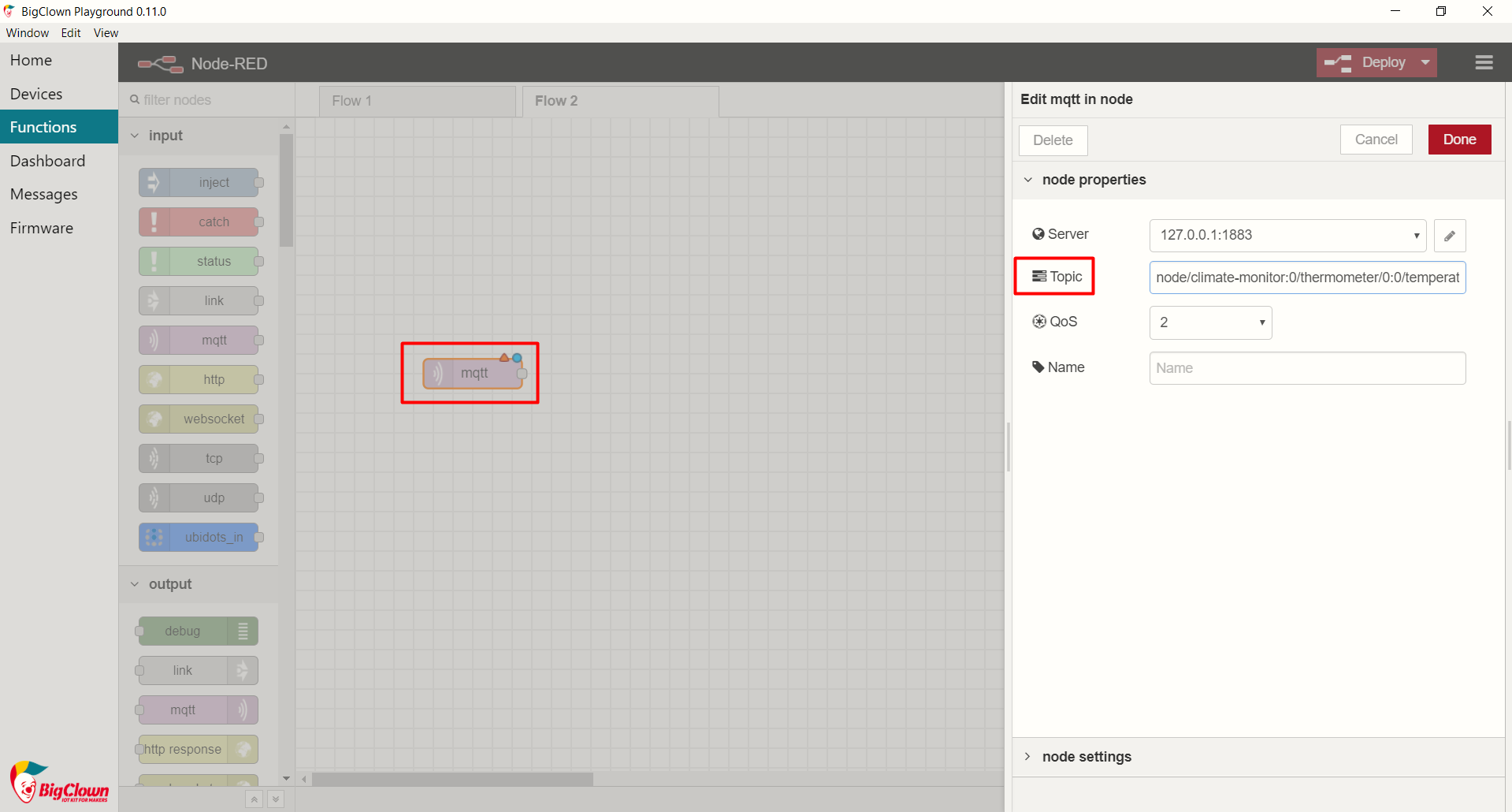Switch to the Flow 2 tab

[x=621, y=101]
